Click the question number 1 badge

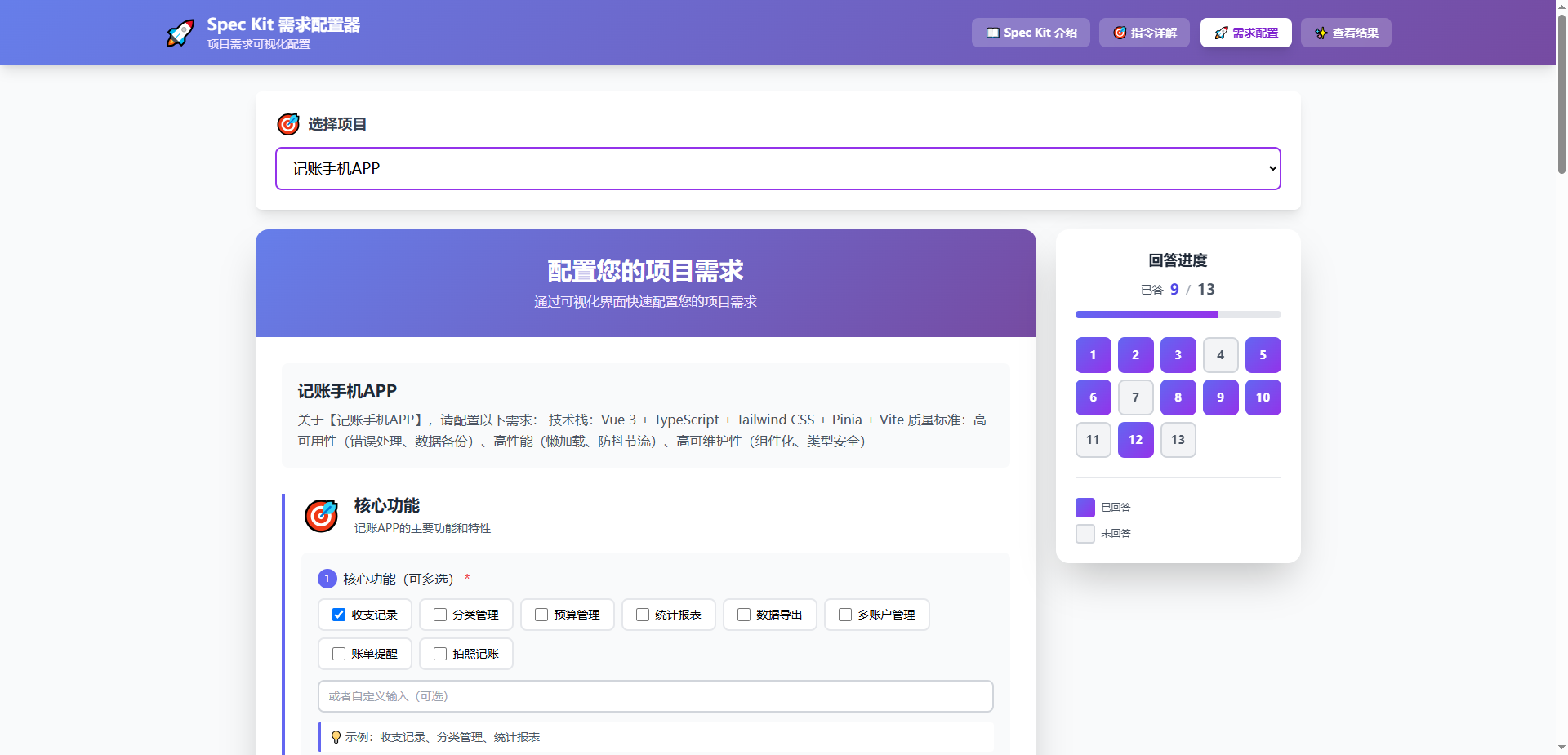tap(327, 579)
